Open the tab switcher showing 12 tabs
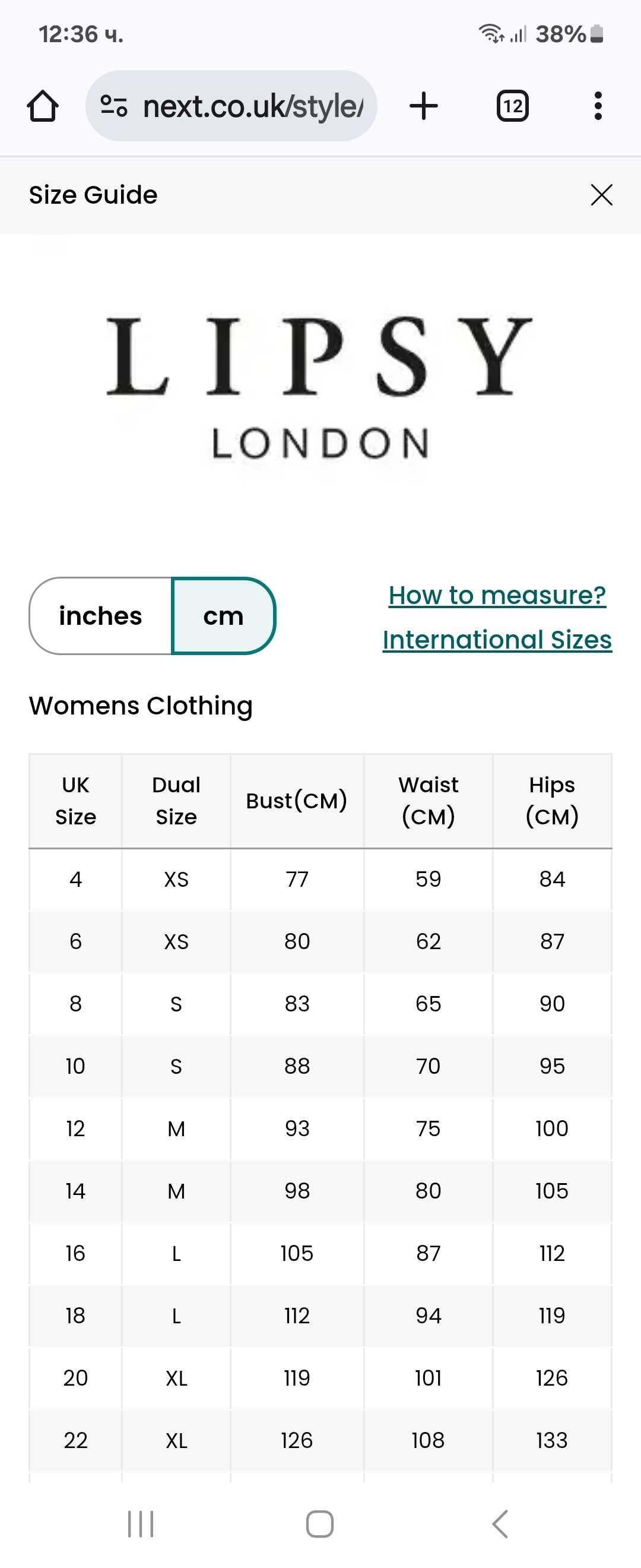Viewport: 641px width, 1568px height. (x=512, y=106)
